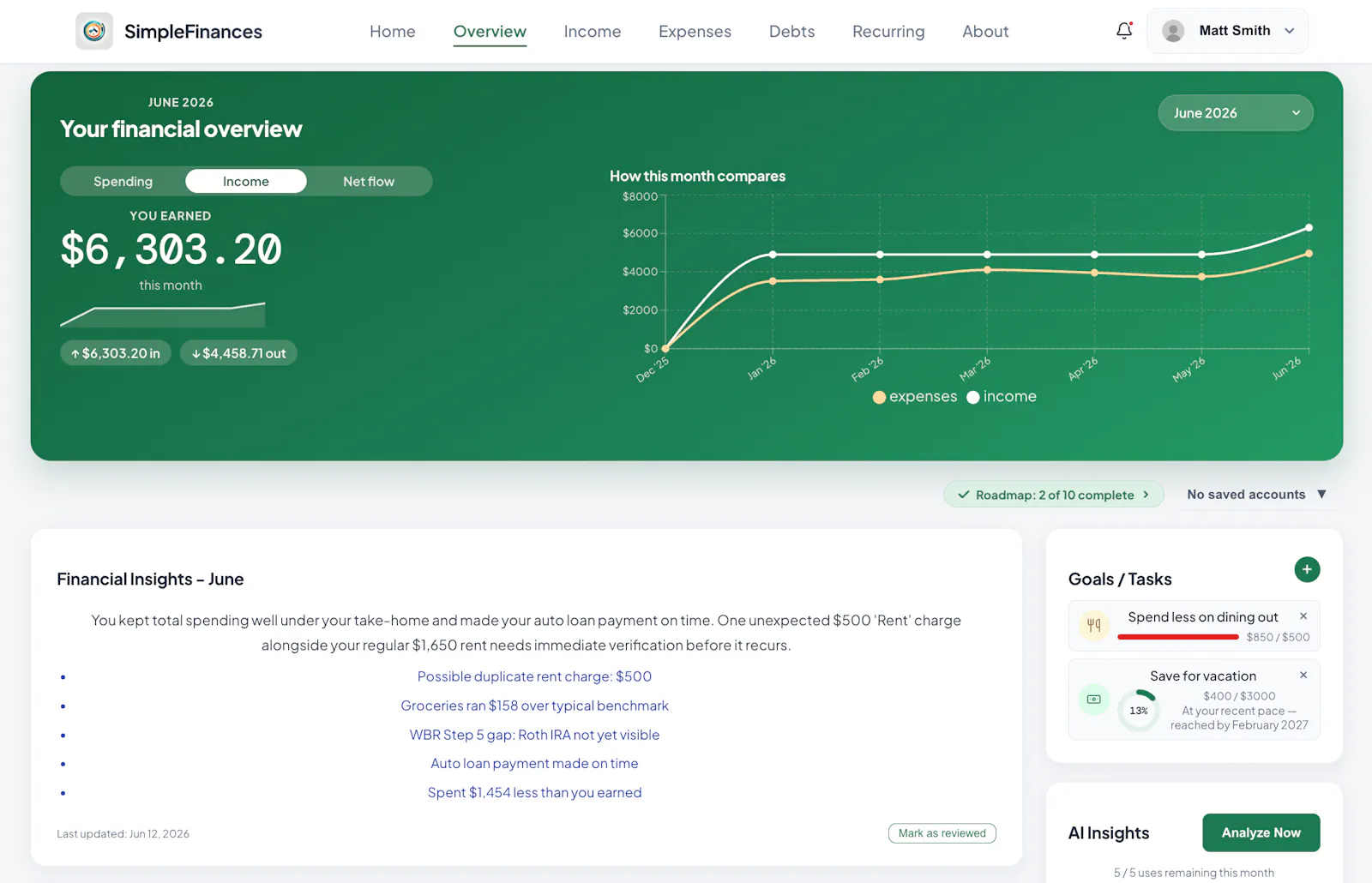Add a new goal with the plus icon
The width and height of the screenshot is (1372, 883).
pos(1307,569)
